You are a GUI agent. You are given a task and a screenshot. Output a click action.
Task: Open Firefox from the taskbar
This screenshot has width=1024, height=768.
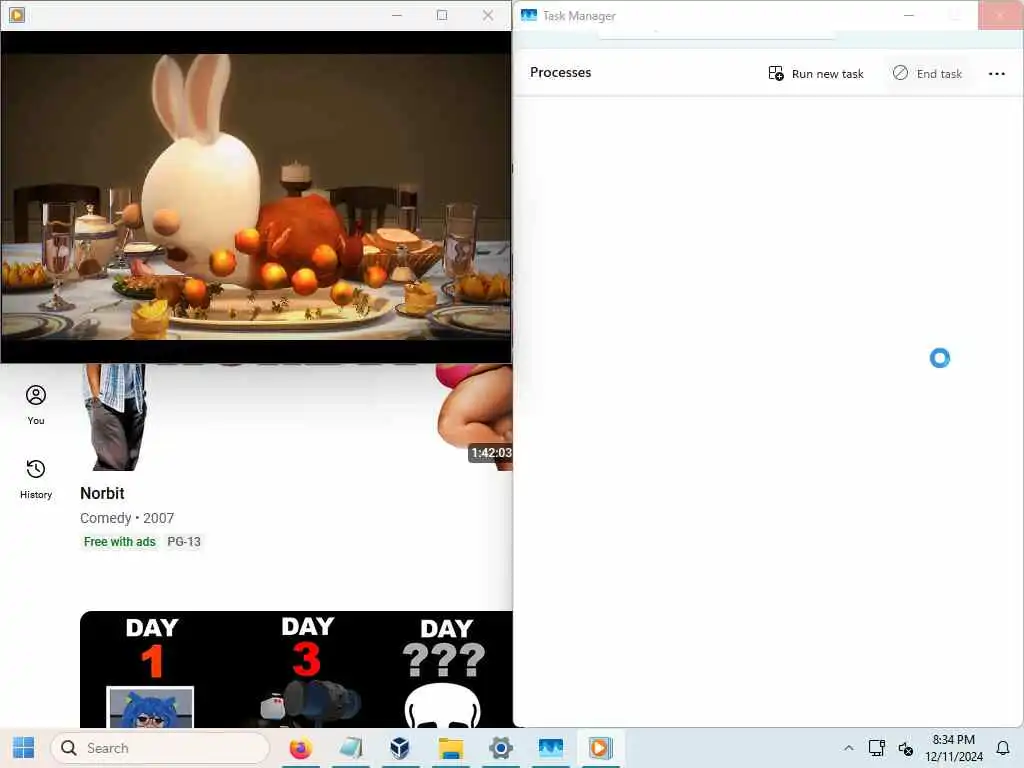[x=300, y=748]
